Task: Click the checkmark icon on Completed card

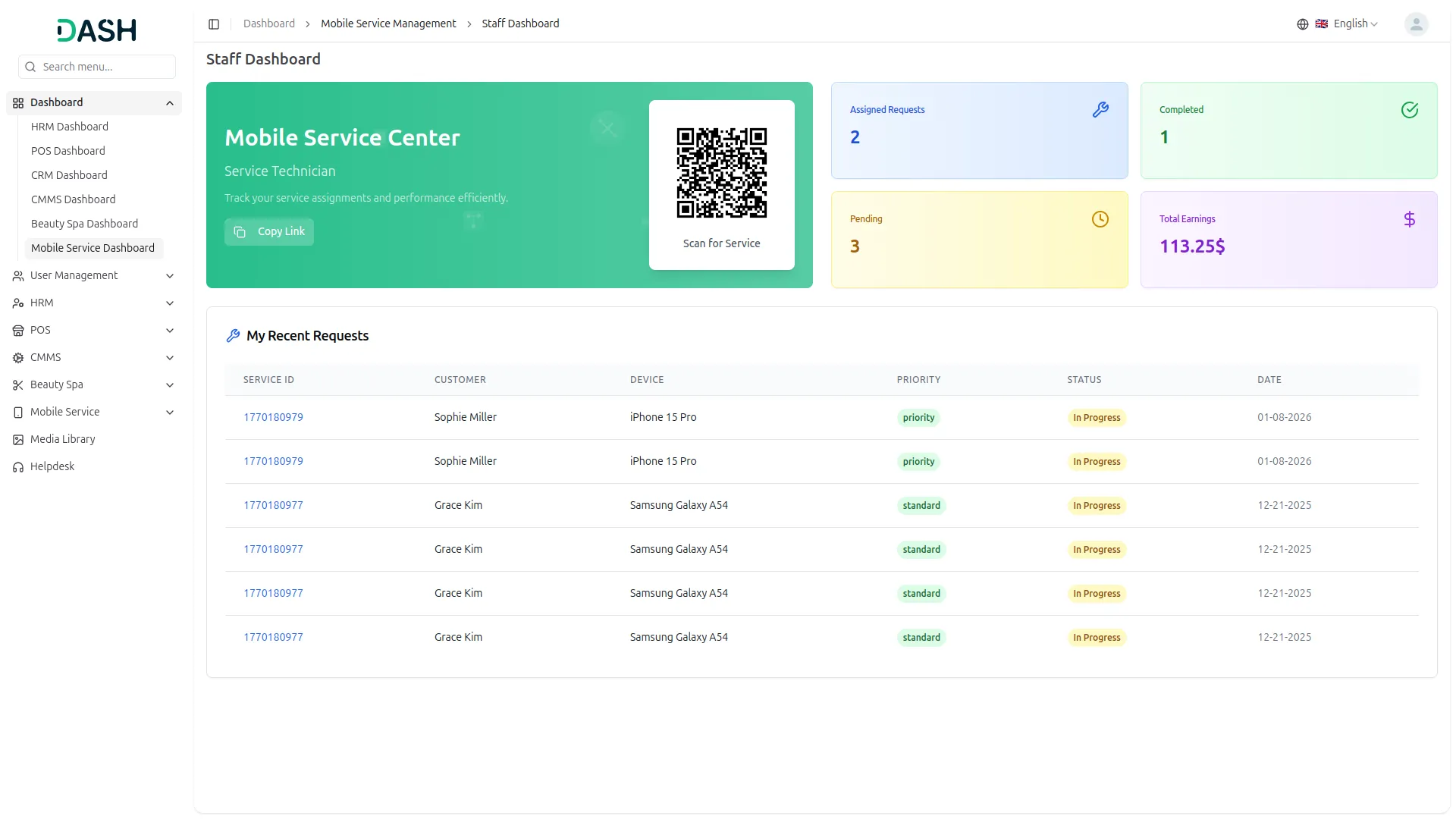Action: coord(1410,109)
